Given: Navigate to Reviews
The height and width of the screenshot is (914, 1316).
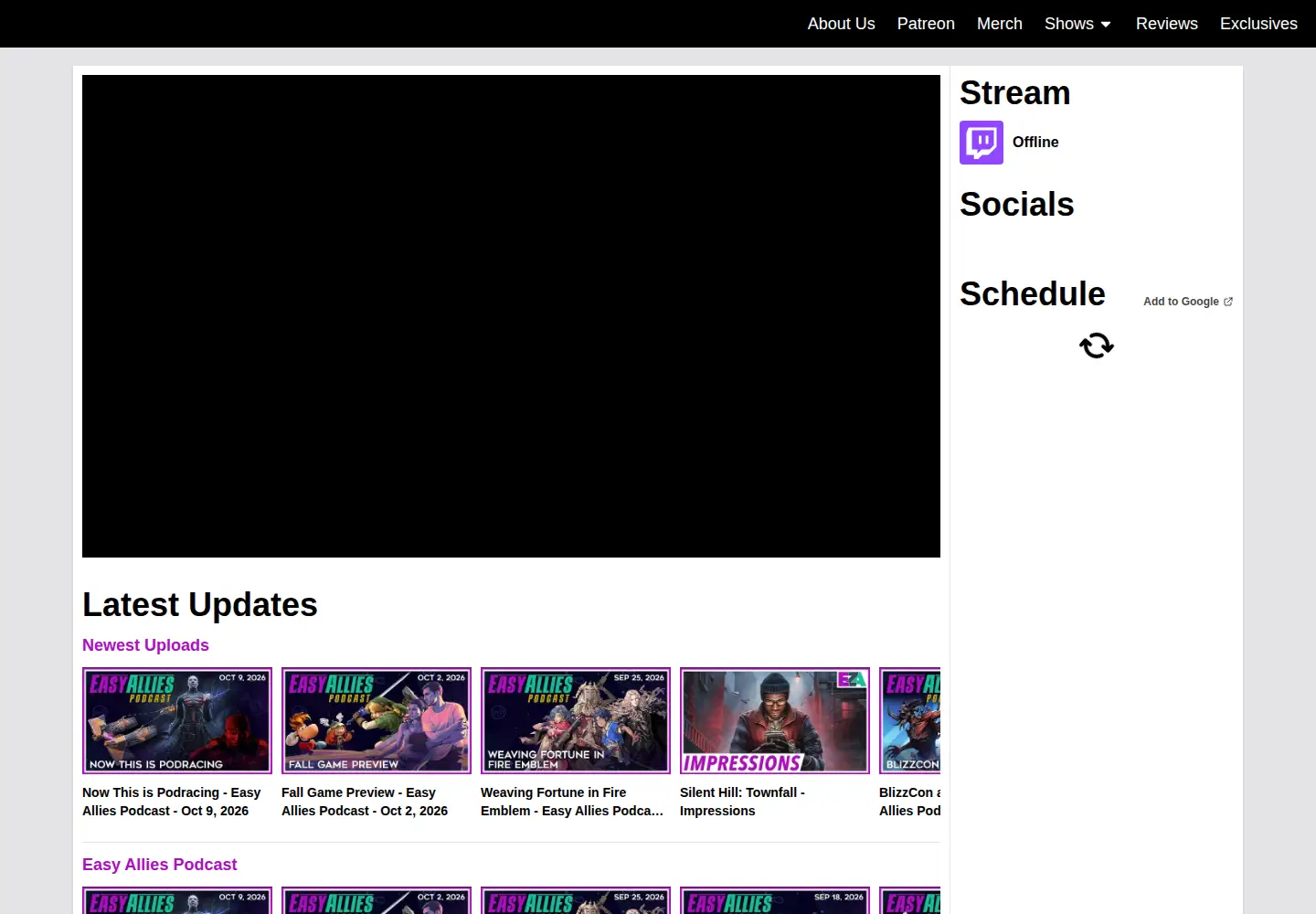Looking at the screenshot, I should pyautogui.click(x=1167, y=24).
